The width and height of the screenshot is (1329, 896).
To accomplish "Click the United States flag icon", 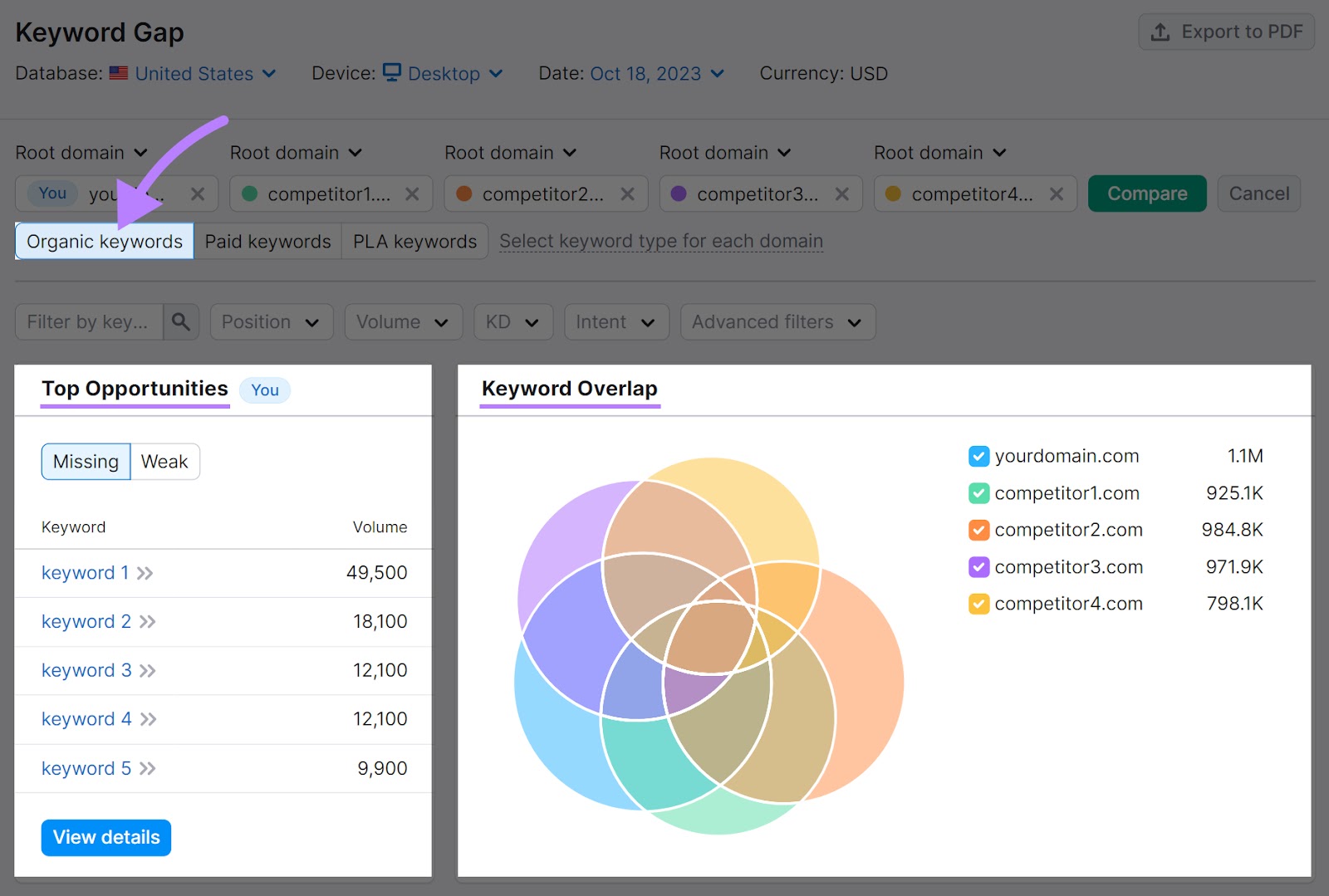I will pyautogui.click(x=119, y=73).
